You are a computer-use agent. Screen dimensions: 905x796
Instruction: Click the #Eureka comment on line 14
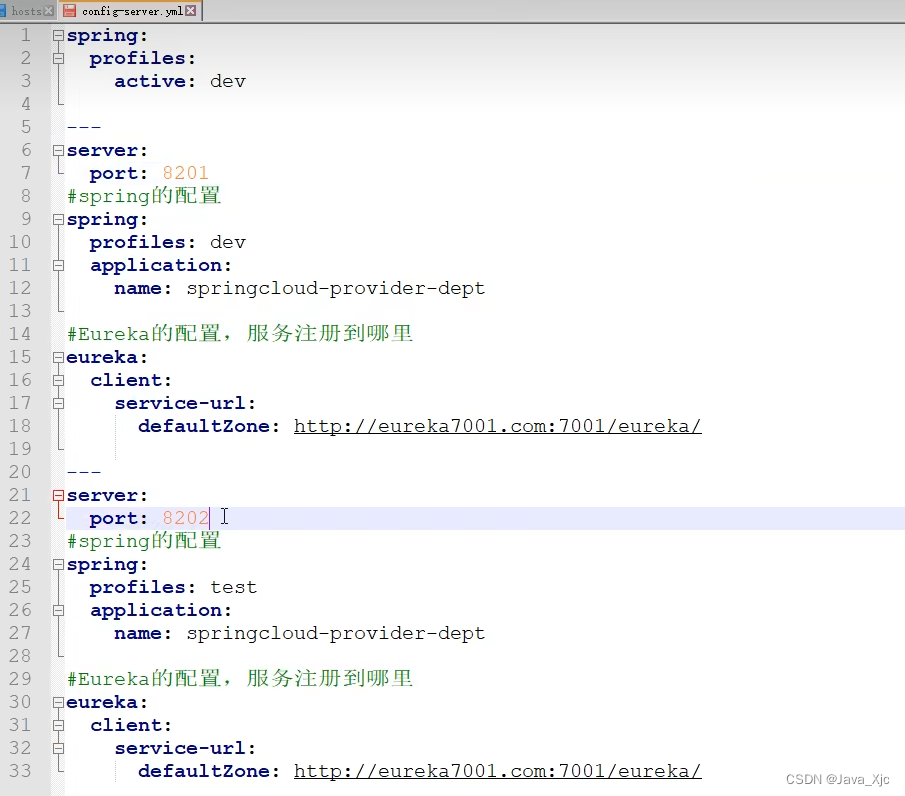click(x=240, y=334)
